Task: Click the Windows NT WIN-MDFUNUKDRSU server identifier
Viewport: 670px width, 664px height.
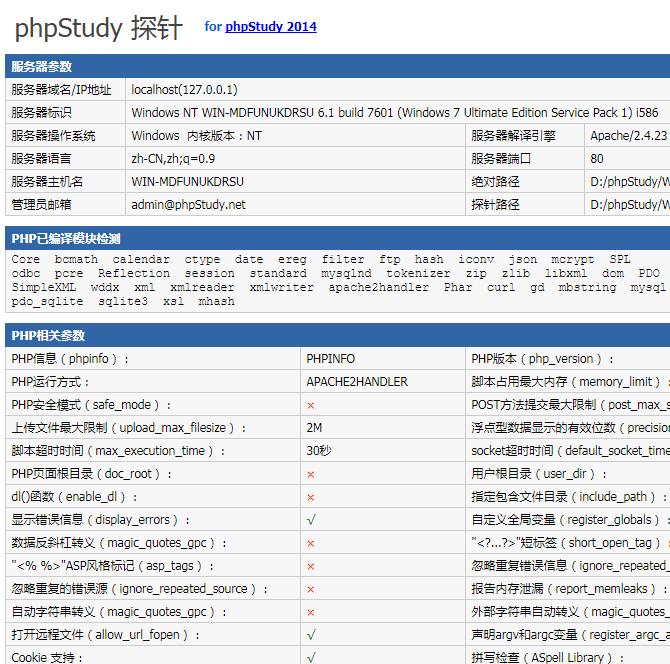Action: [395, 113]
